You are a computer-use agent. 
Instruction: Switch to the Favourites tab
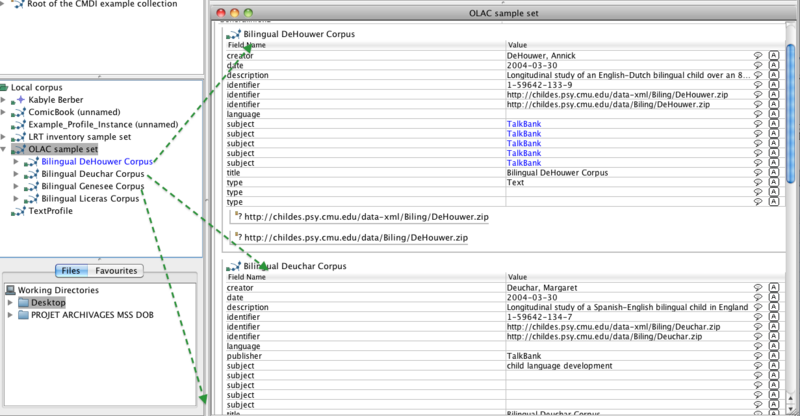[116, 271]
